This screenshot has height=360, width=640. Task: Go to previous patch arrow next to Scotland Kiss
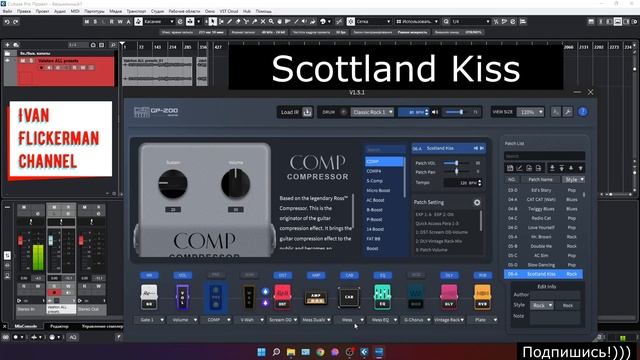pos(476,148)
